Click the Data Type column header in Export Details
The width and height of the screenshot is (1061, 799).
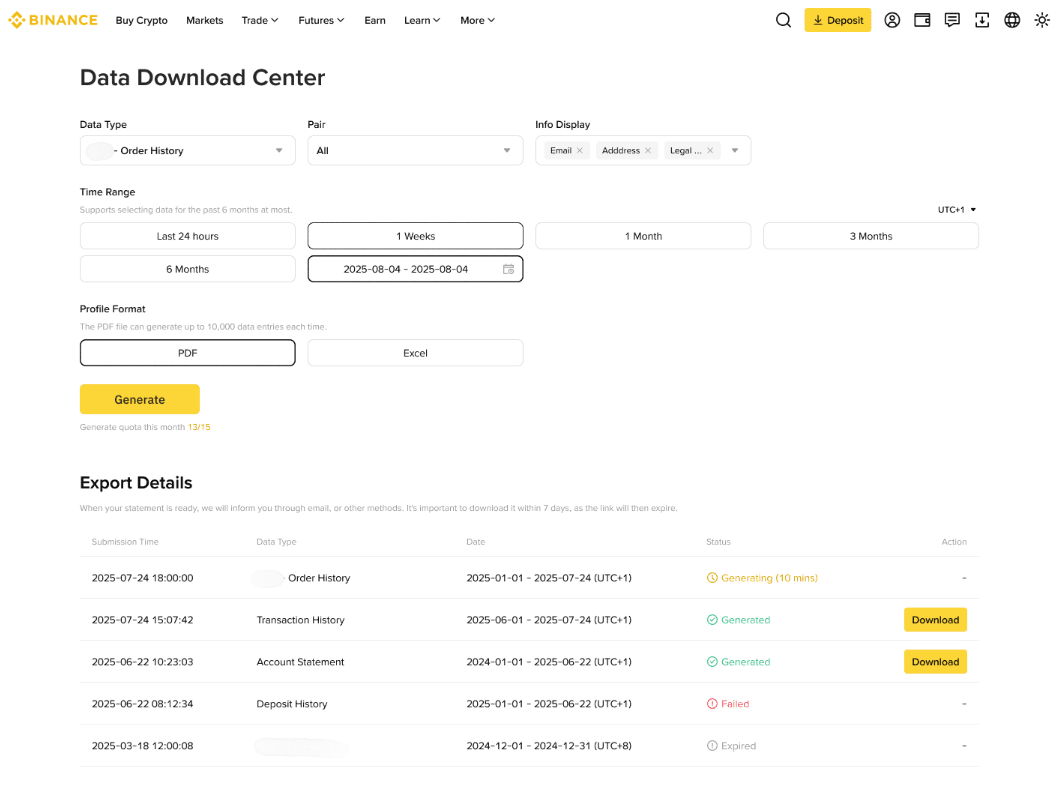point(276,542)
